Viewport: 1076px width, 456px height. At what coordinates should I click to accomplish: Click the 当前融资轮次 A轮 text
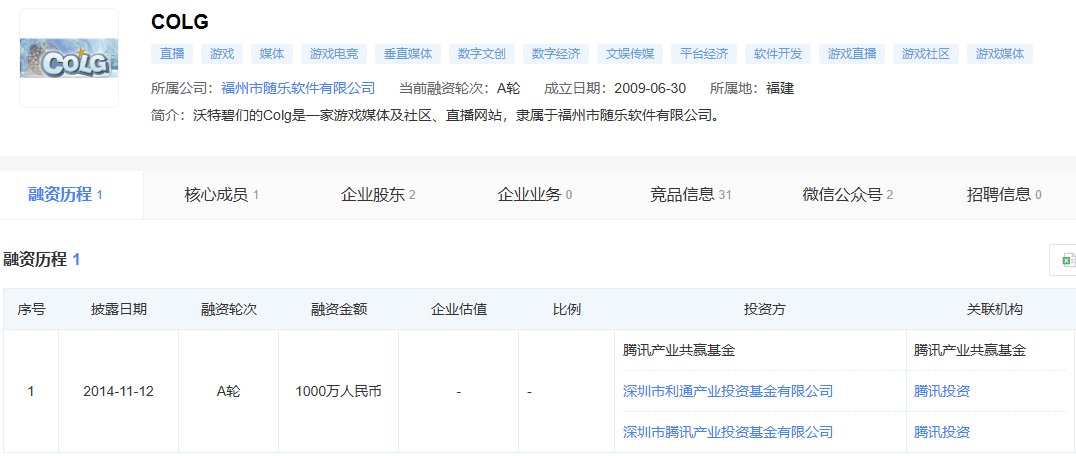(460, 88)
